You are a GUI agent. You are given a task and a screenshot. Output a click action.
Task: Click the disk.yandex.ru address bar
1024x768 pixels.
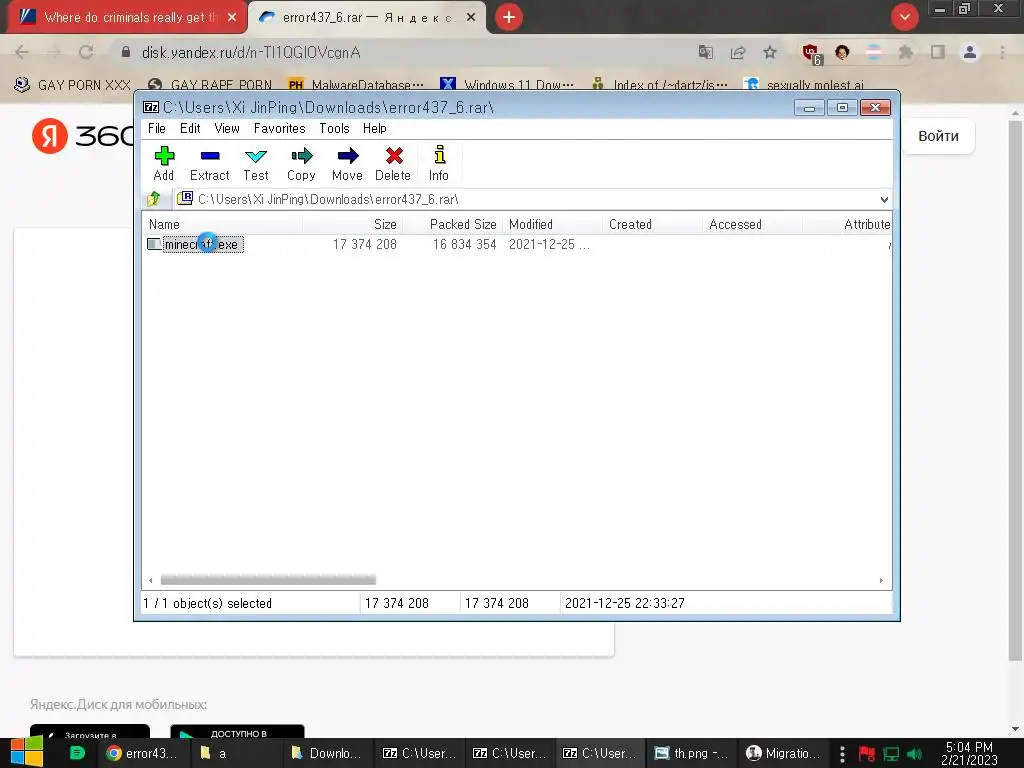coord(405,52)
